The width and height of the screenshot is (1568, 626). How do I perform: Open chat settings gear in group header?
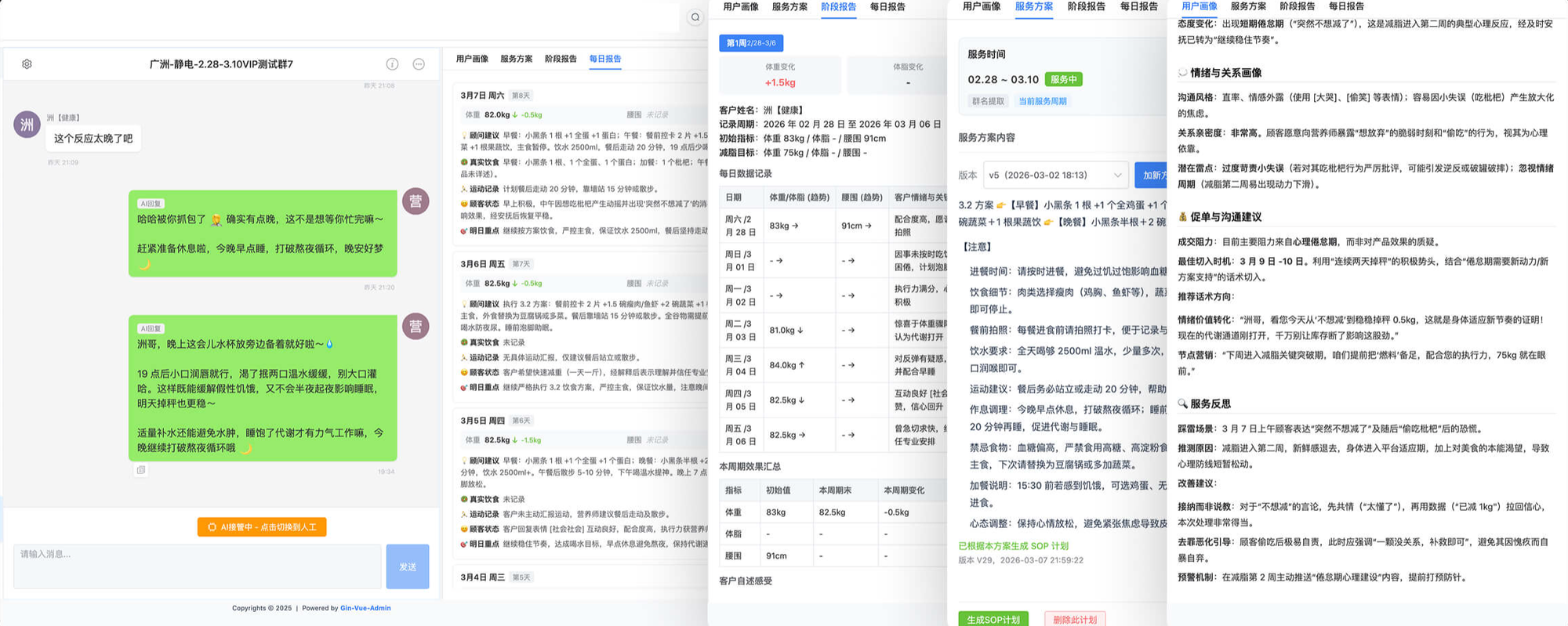coord(27,64)
